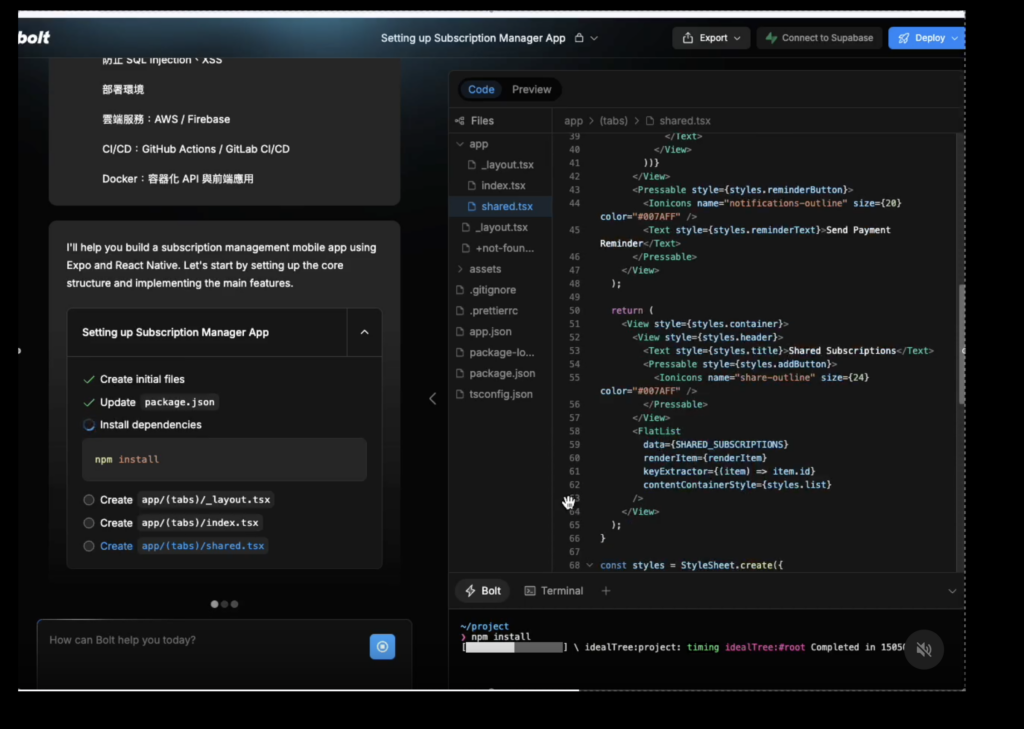
Task: Click the CI/CD：GitHub Actions / GitLab CI/CD line
Action: pyautogui.click(x=196, y=149)
